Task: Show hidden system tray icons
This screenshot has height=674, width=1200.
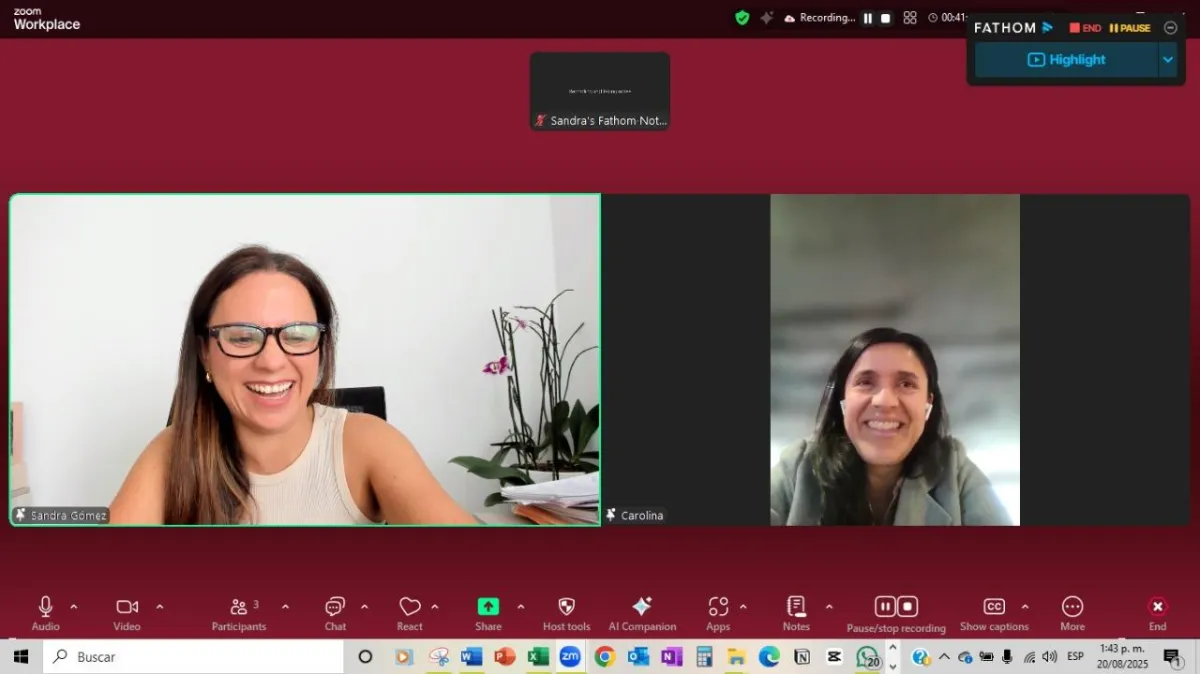Action: click(x=944, y=657)
